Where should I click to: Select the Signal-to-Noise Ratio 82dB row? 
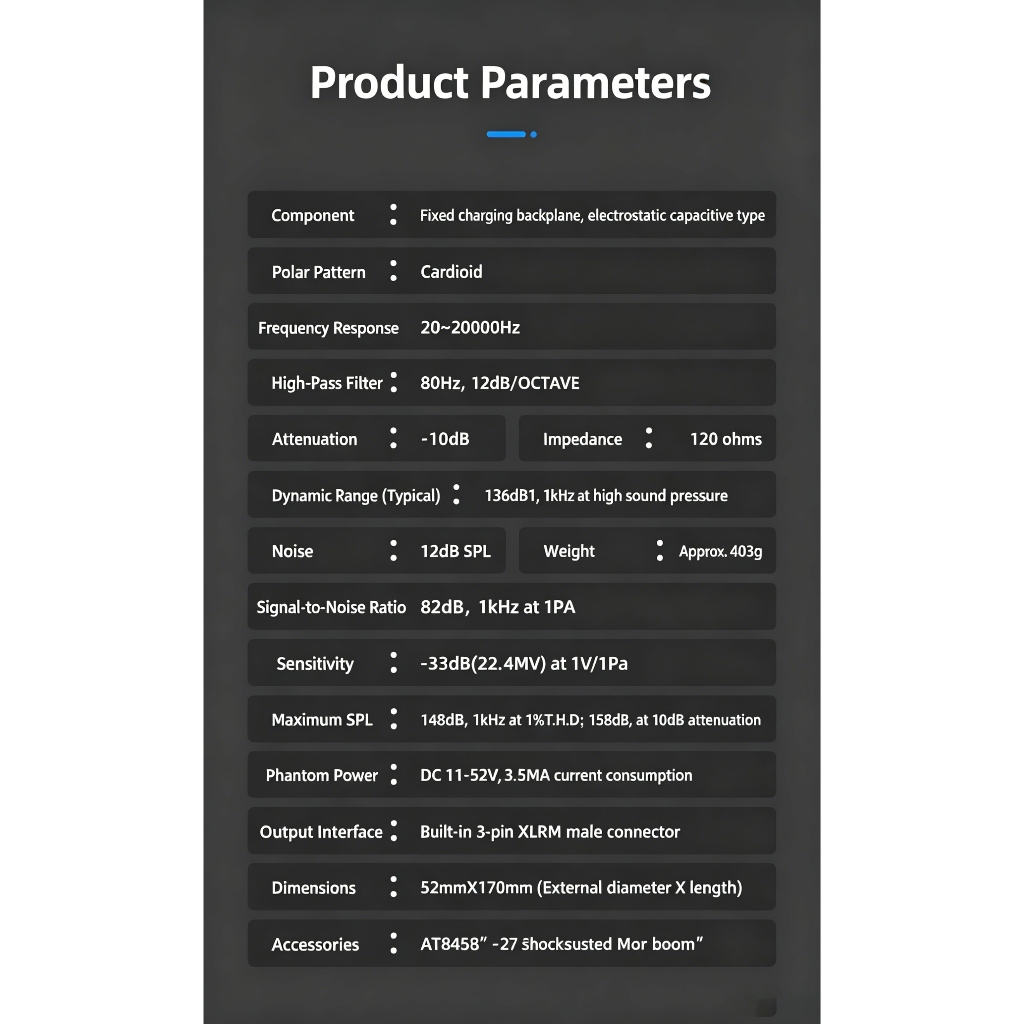(511, 607)
